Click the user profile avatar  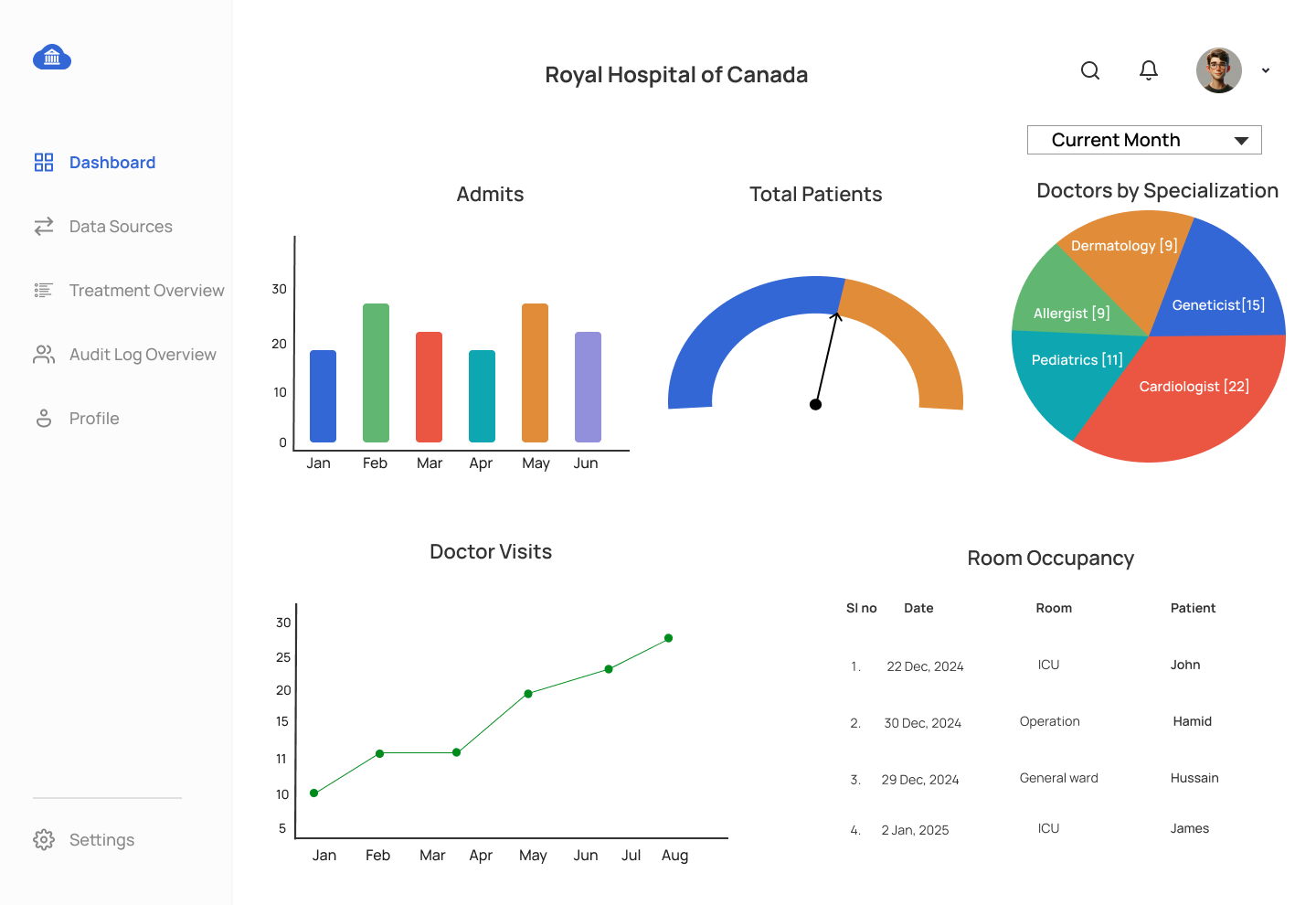tap(1219, 70)
